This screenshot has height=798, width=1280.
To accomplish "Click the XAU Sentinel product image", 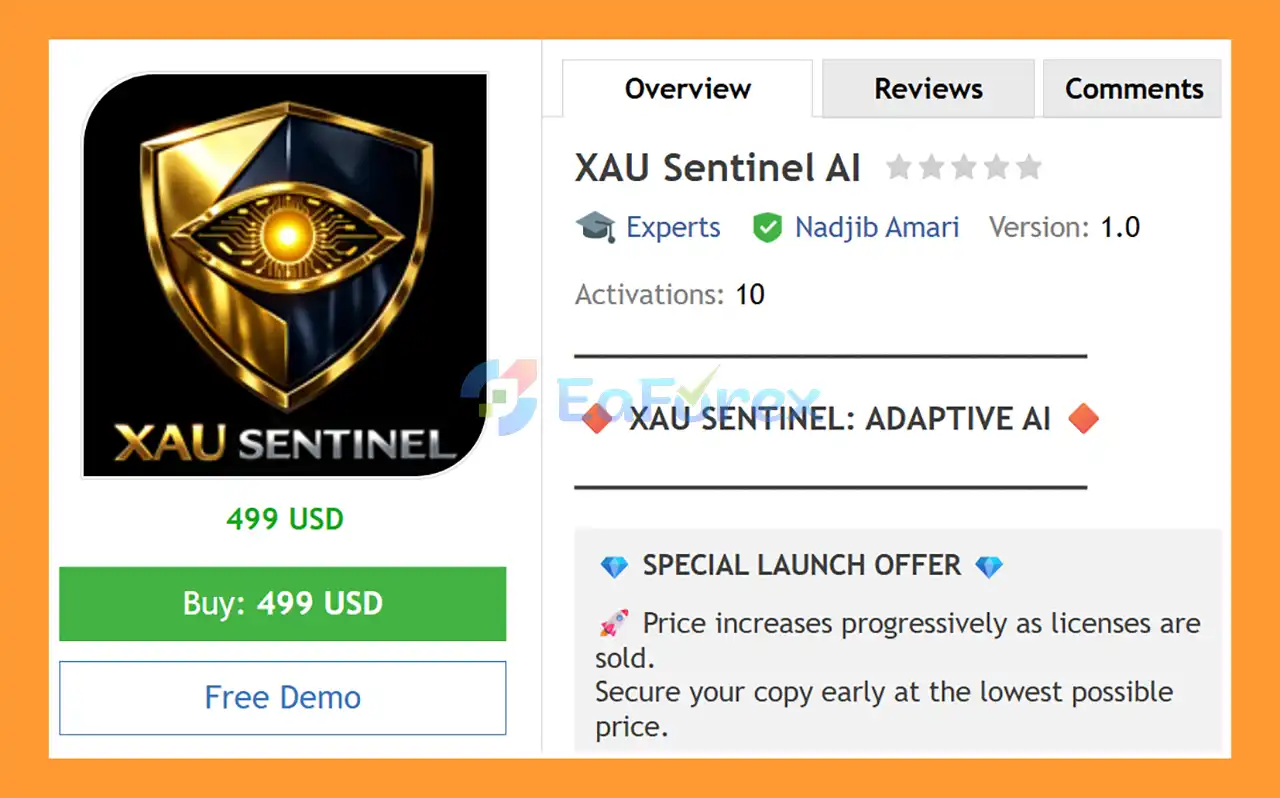I will pyautogui.click(x=283, y=273).
